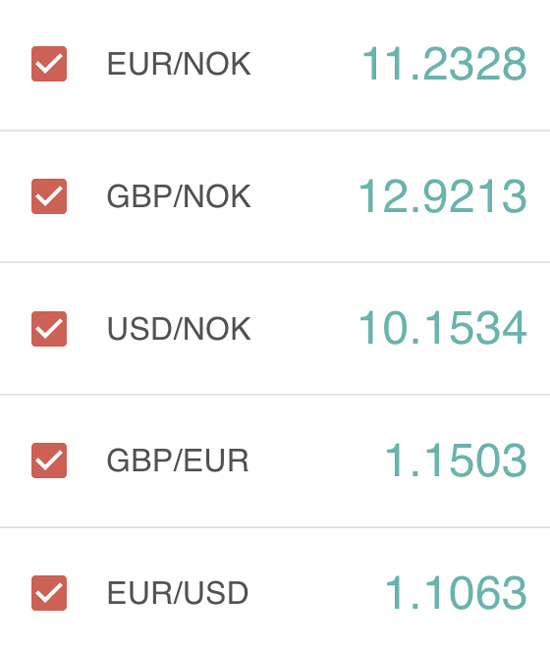Untick the GBP/EUR checkbox
The height and width of the screenshot is (650, 550).
(x=49, y=461)
